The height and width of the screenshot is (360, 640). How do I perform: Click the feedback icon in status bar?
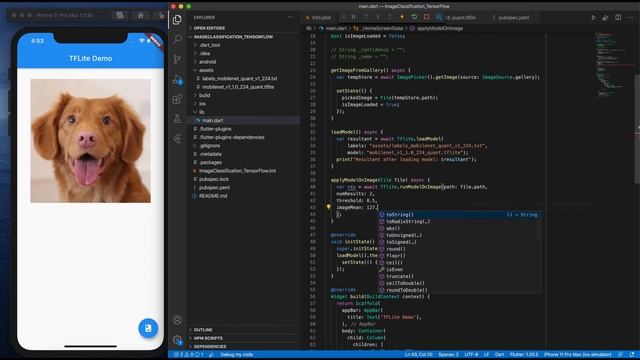pos(620,355)
